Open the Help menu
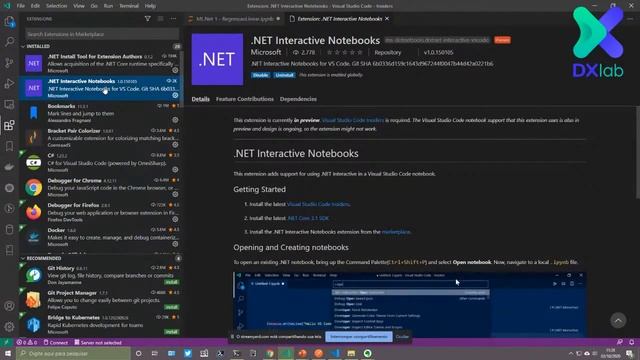The image size is (640, 360). [x=150, y=6]
